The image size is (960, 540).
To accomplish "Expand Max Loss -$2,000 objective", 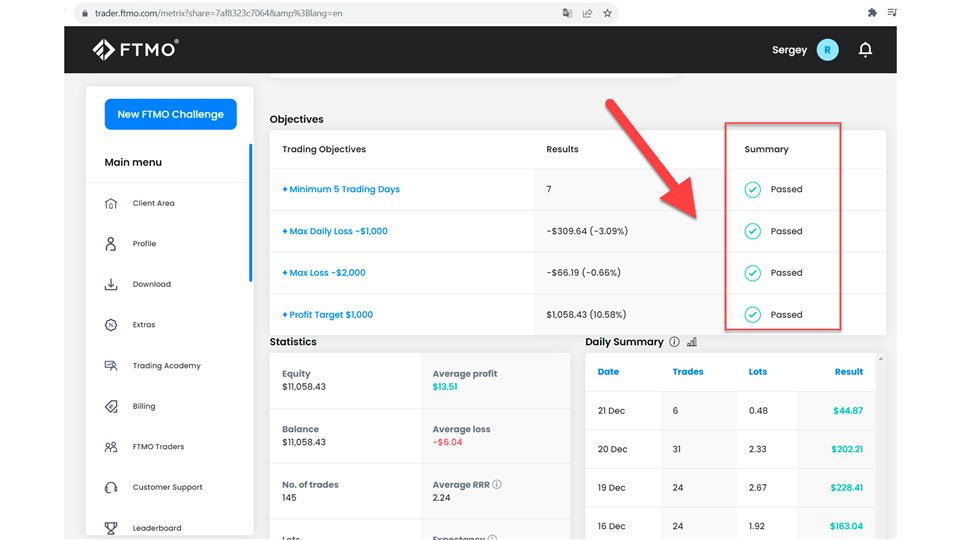I will click(324, 272).
